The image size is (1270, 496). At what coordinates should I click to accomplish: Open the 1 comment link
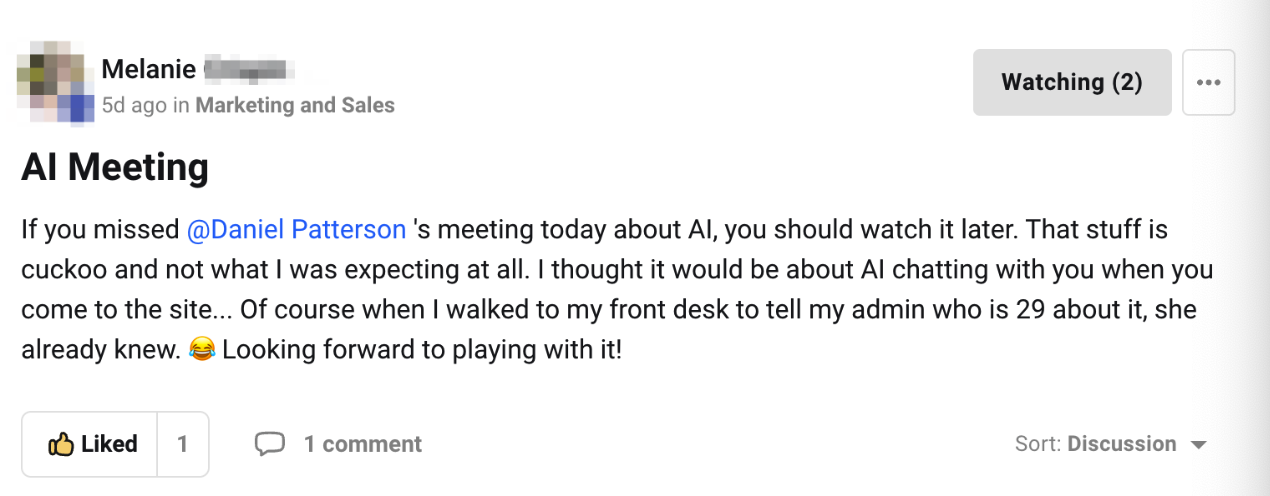(362, 444)
